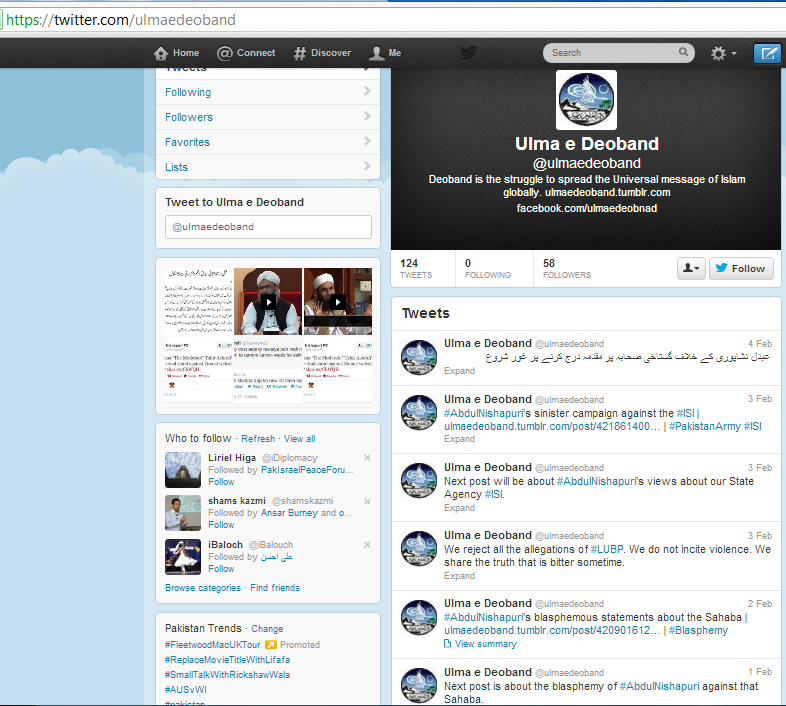Click View summary on the 2 Feb tweet
This screenshot has height=706, width=786.
click(x=480, y=644)
